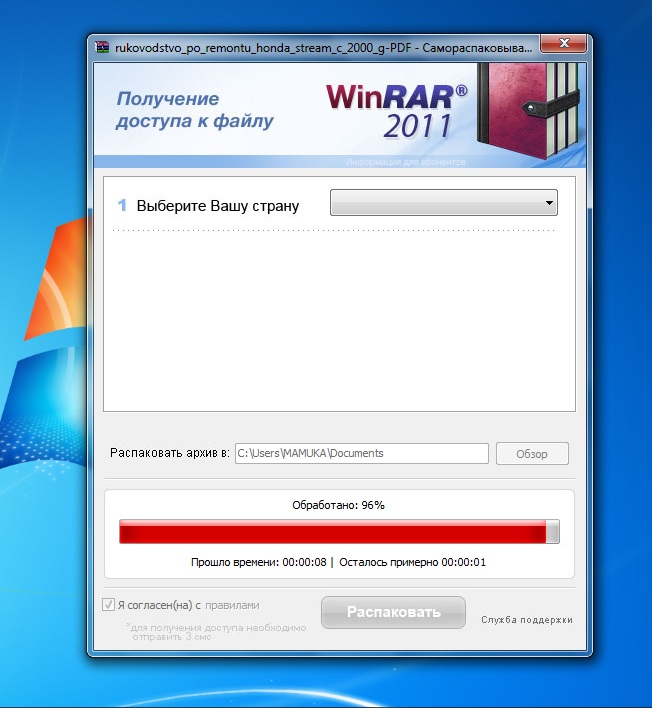Screen dimensions: 652x708
Task: Click the 'Распаковать' button
Action: coord(393,612)
